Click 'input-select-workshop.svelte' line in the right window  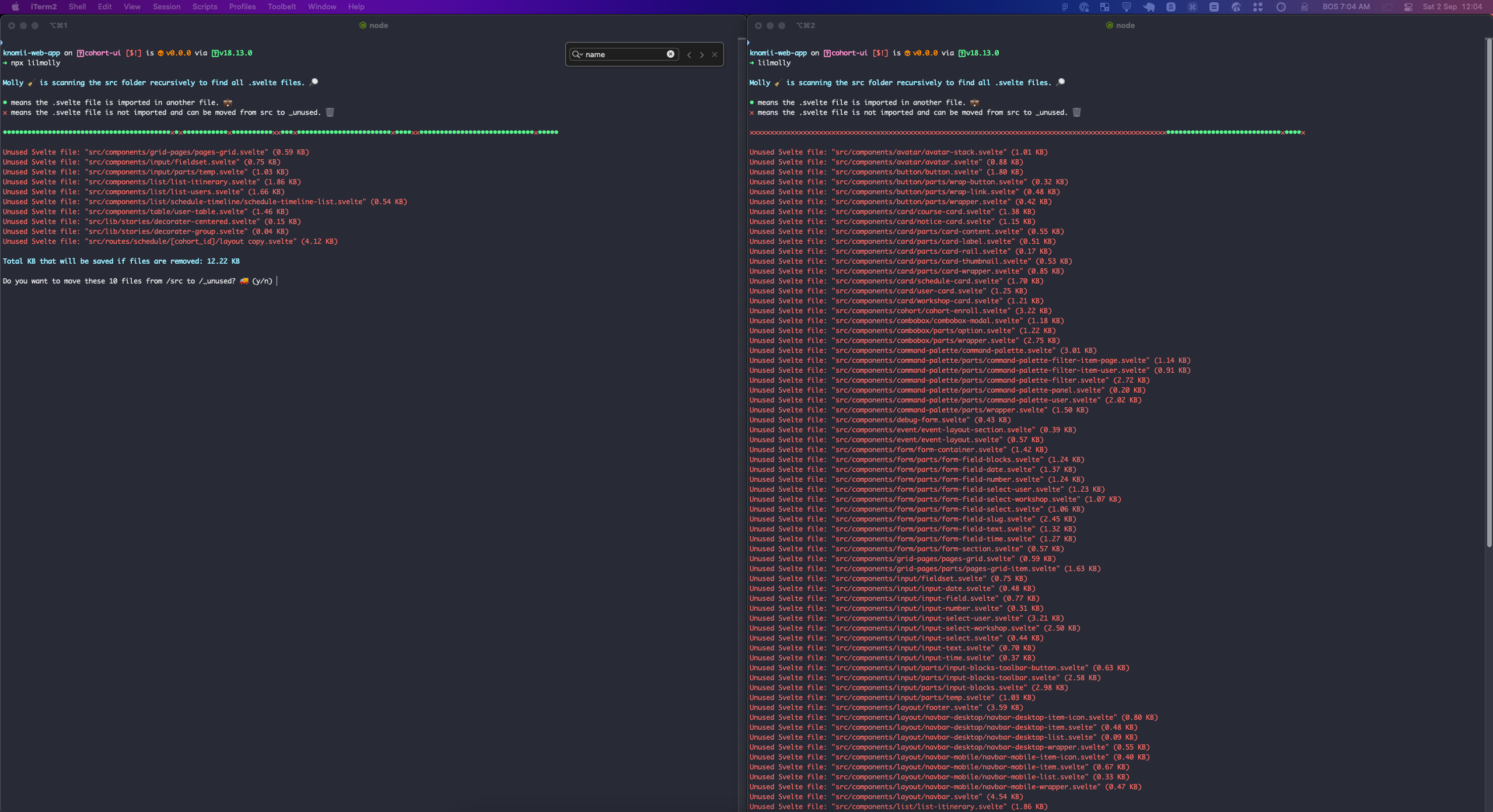pos(915,628)
